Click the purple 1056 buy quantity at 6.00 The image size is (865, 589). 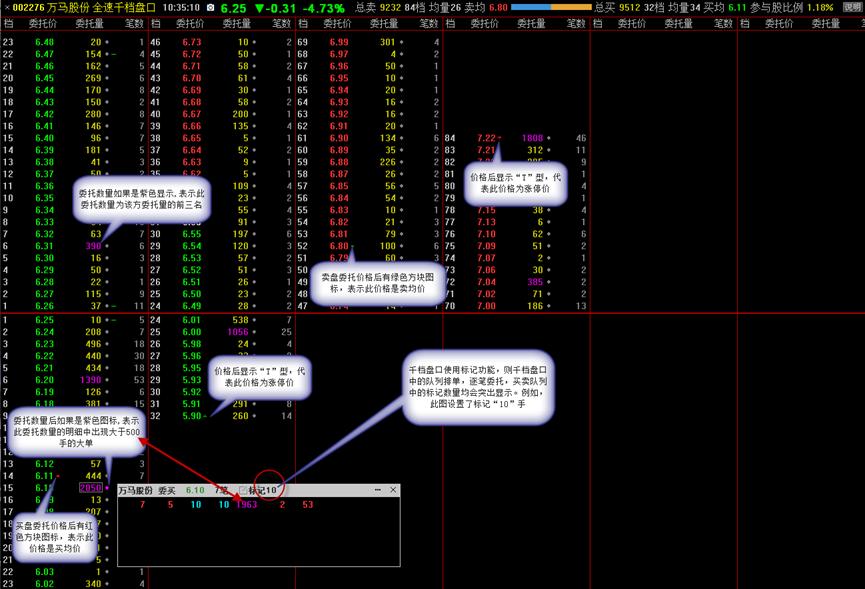[237, 332]
